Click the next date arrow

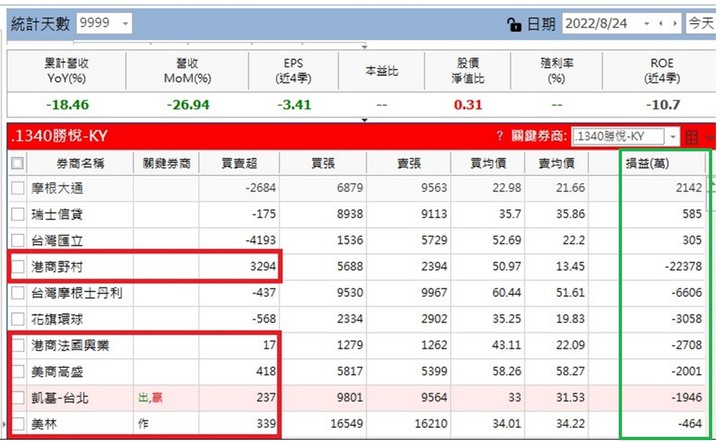[x=675, y=23]
